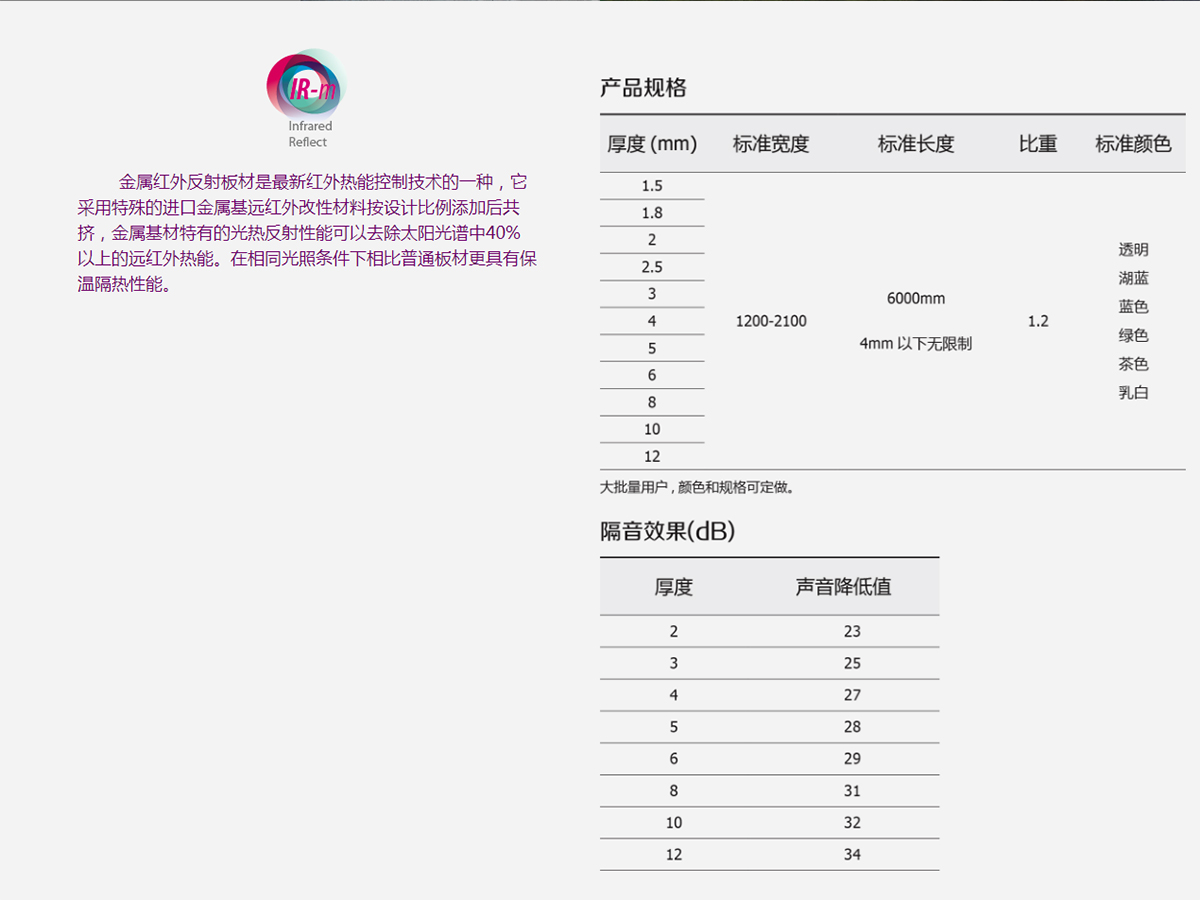Select the 标准颜色 column header
1200x900 pixels.
pyautogui.click(x=1133, y=144)
